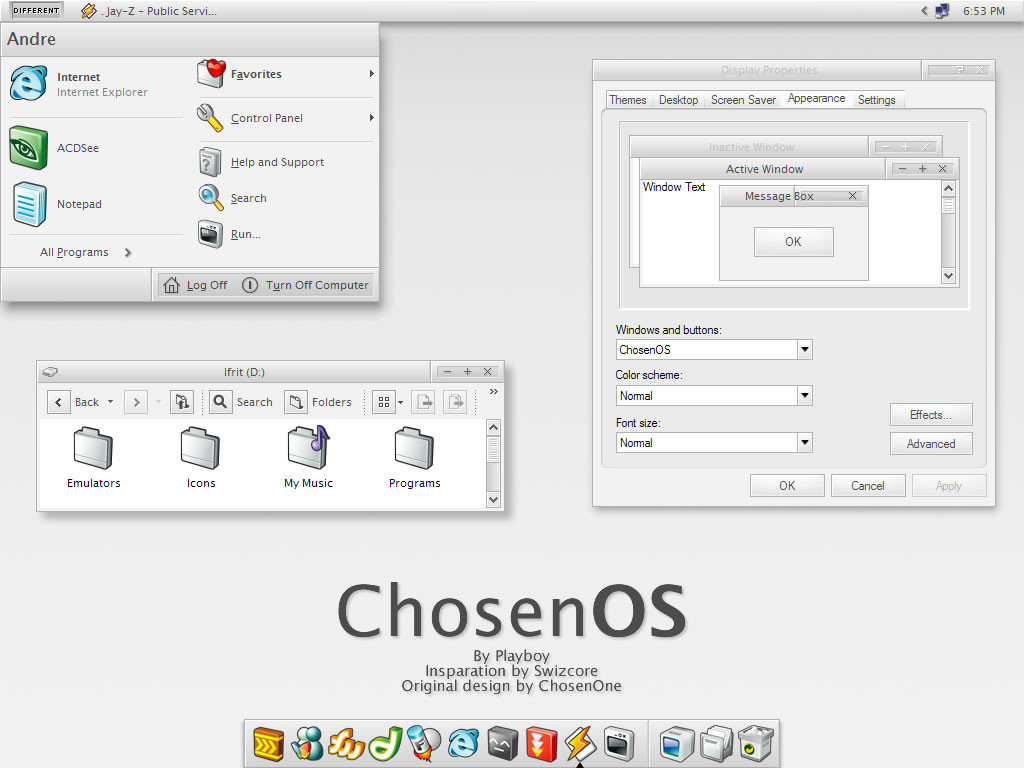
Task: Launch MSN Messenger from the dock
Action: (x=307, y=744)
